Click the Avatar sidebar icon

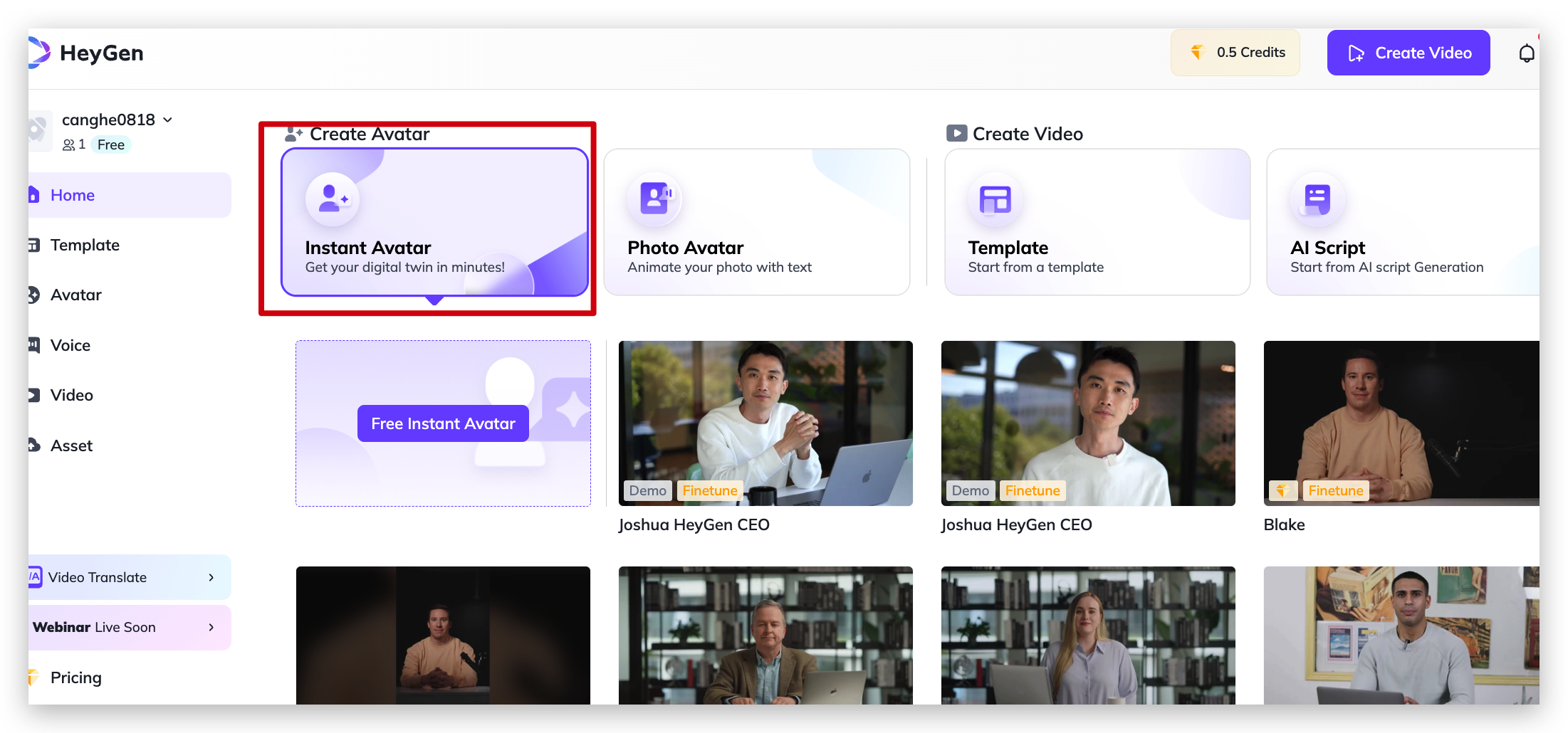33,295
